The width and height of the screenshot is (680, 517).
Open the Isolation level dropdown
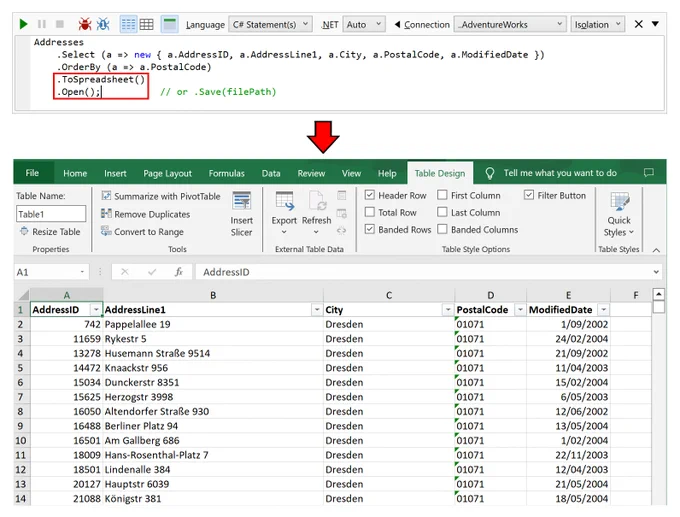(x=598, y=25)
